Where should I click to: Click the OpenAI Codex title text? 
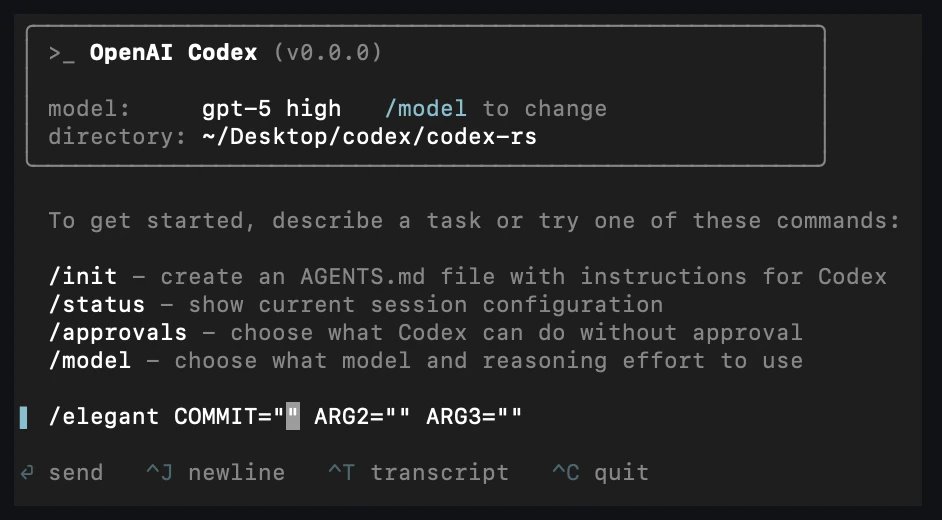pyautogui.click(x=173, y=53)
